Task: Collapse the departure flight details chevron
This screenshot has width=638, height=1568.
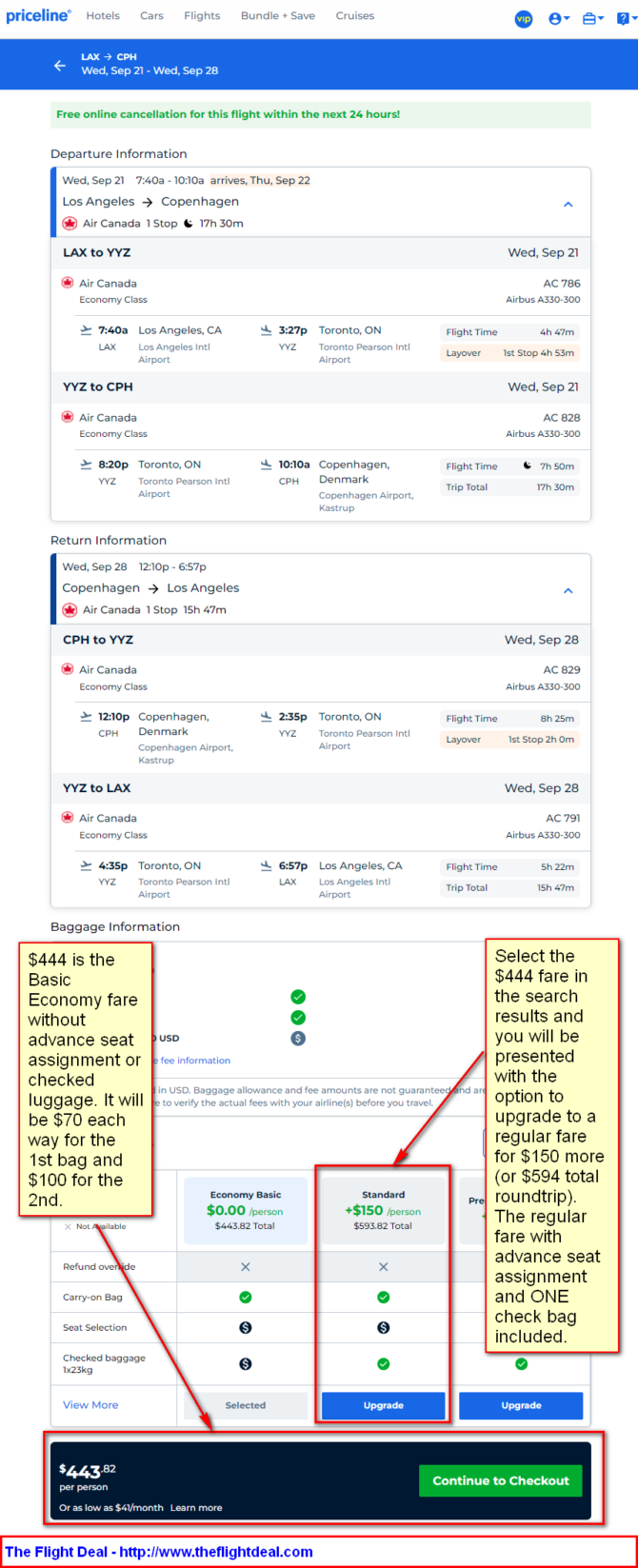Action: (568, 205)
